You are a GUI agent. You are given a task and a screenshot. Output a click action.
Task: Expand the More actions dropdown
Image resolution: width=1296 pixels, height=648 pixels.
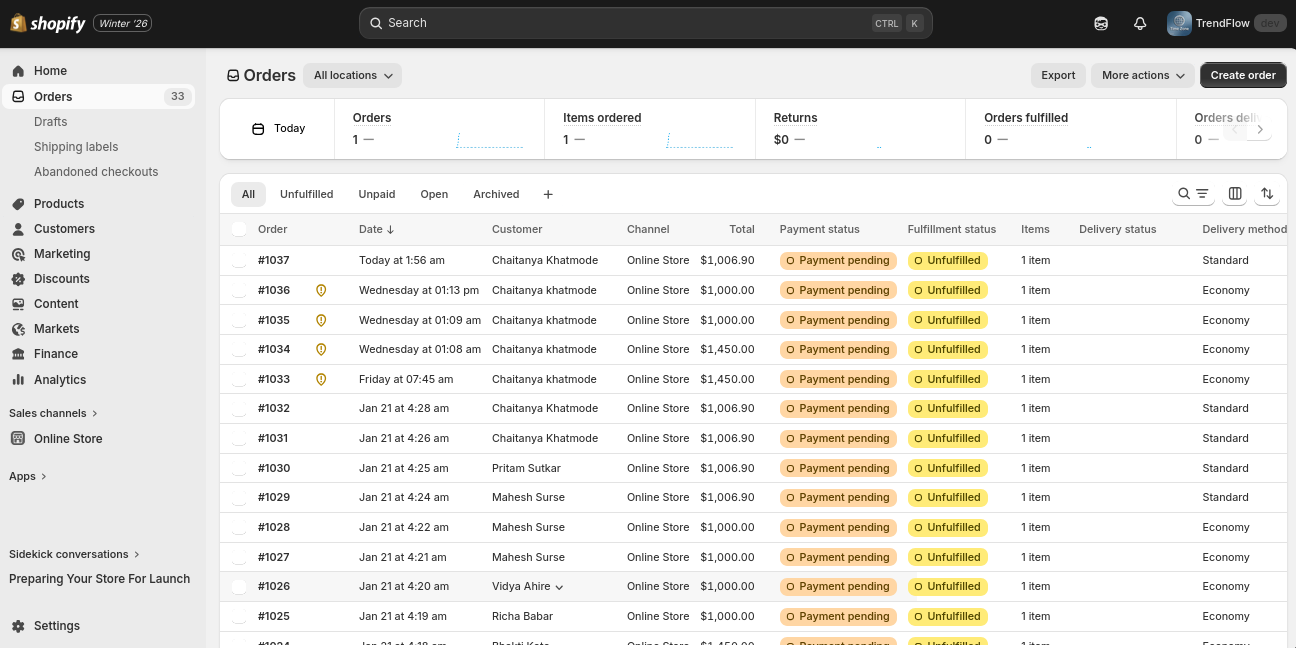coord(1143,75)
